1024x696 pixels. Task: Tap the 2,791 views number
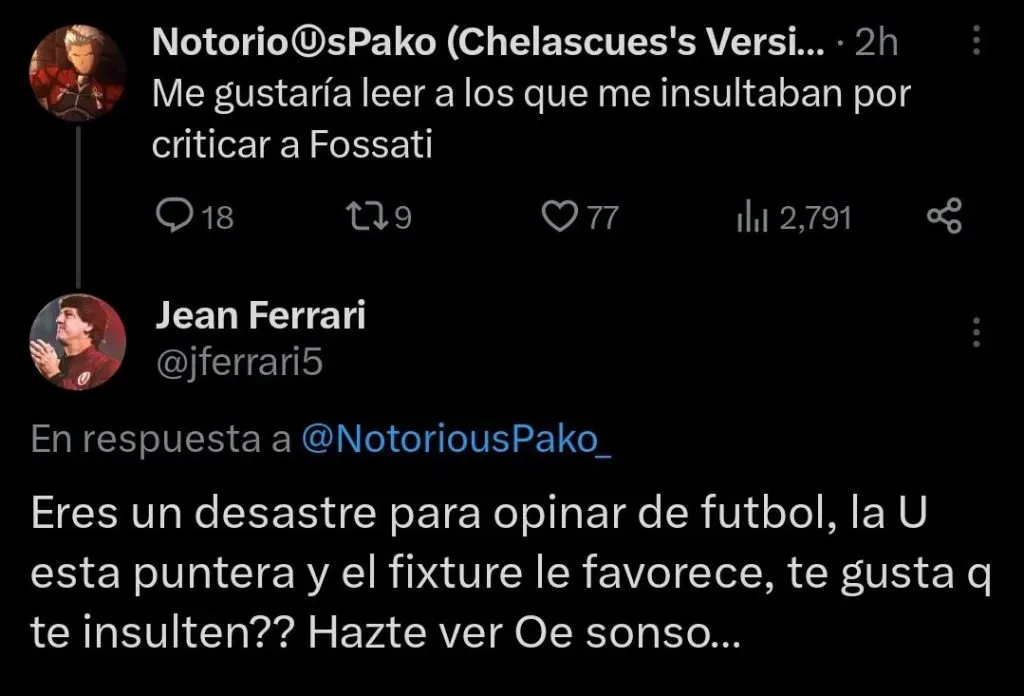(815, 217)
